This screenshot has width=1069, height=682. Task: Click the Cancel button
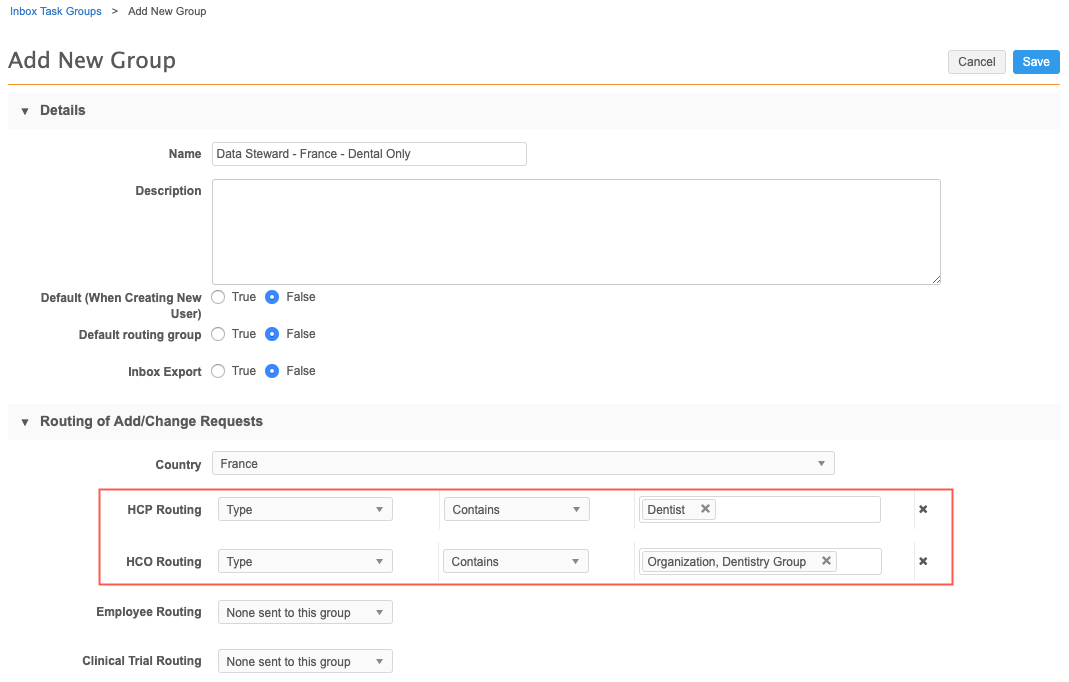[976, 62]
